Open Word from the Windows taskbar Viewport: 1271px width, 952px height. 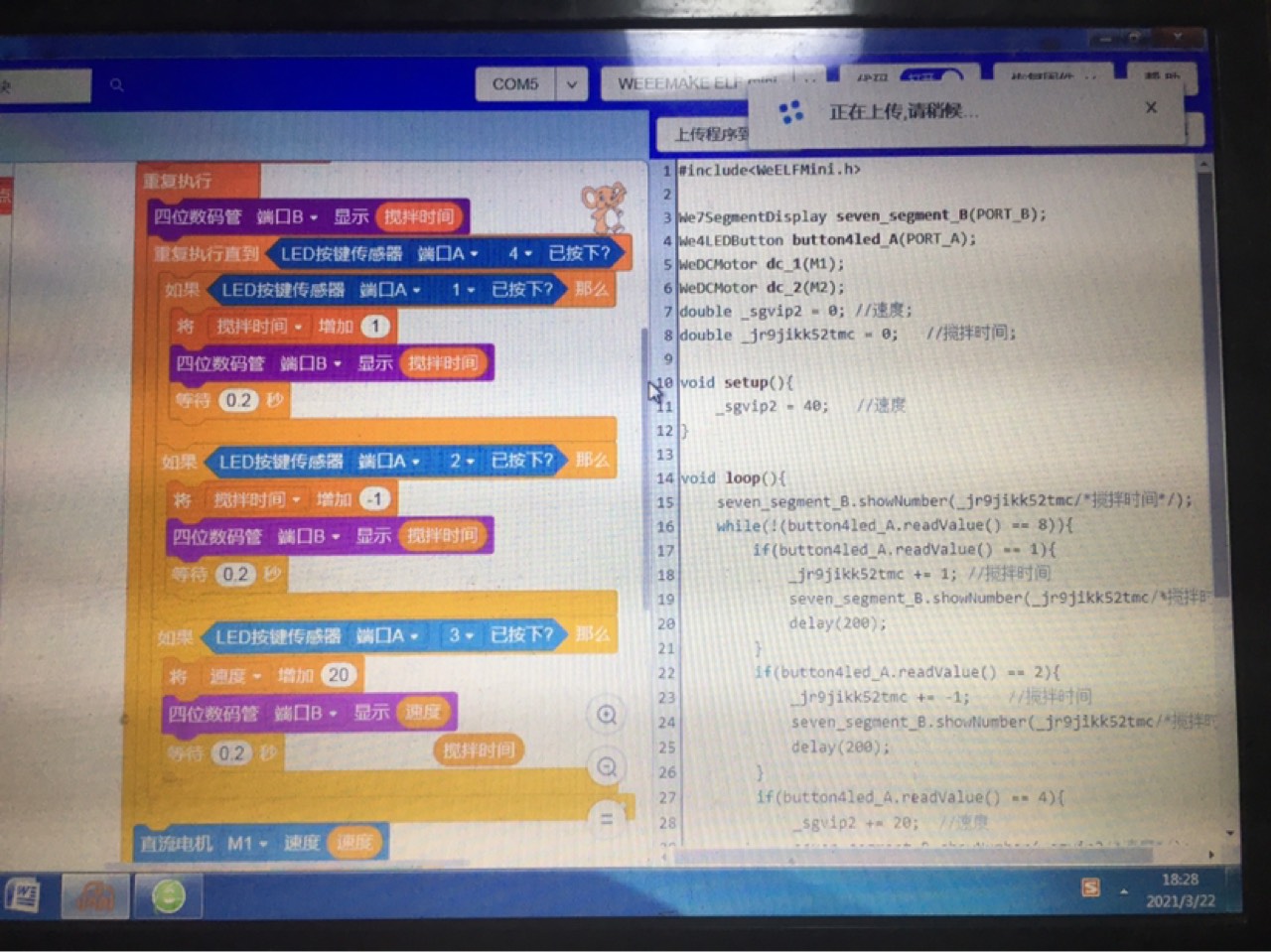pyautogui.click(x=23, y=896)
